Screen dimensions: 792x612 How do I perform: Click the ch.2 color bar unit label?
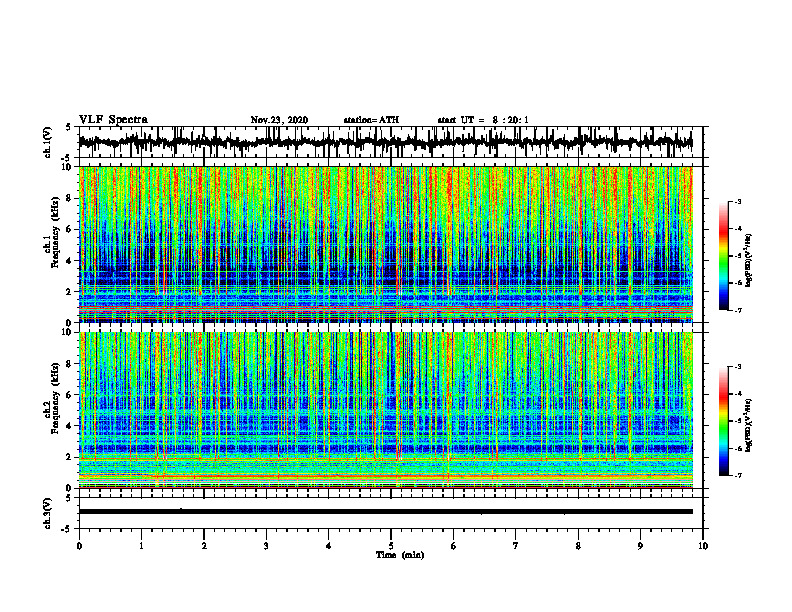pos(750,425)
